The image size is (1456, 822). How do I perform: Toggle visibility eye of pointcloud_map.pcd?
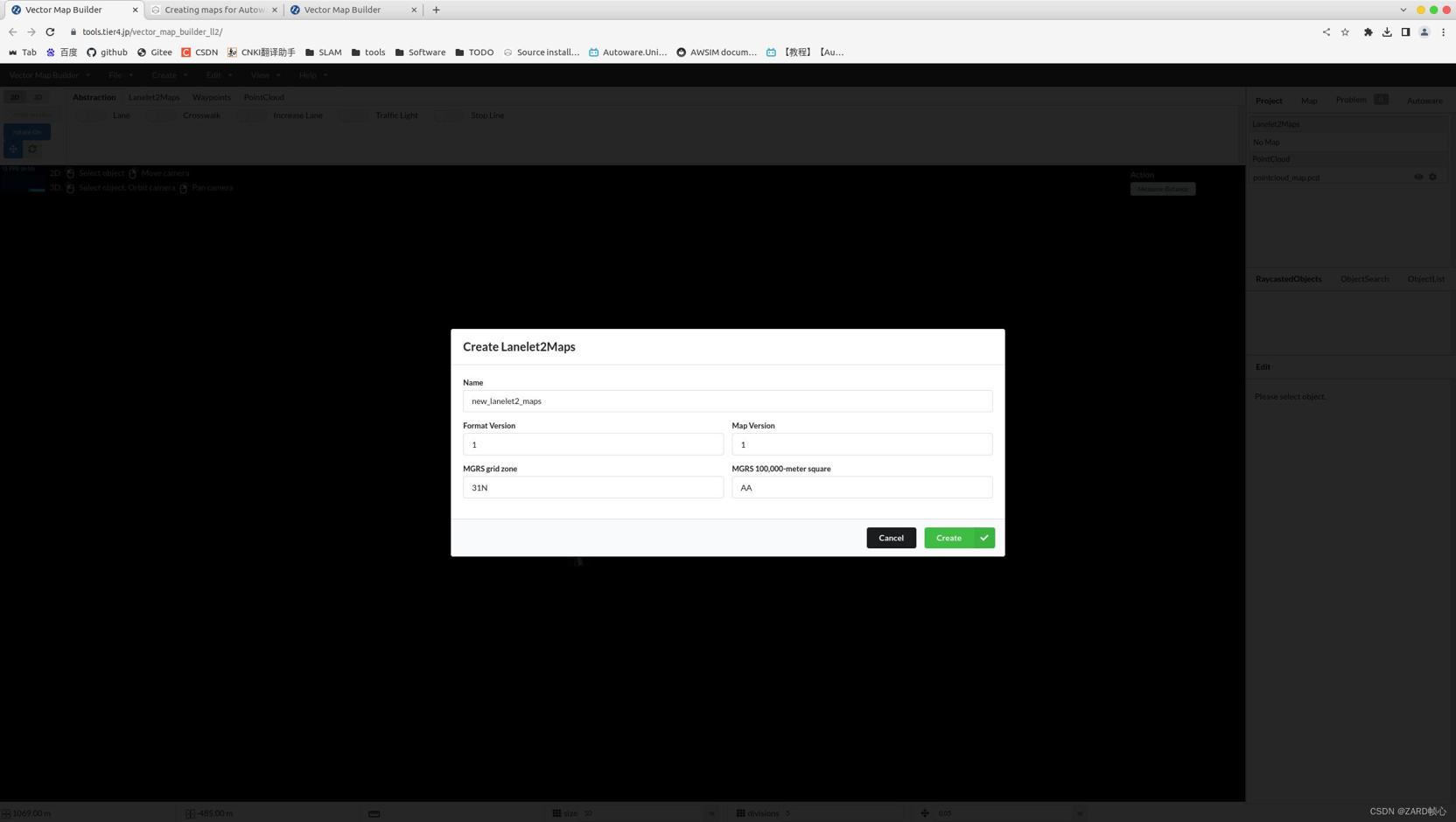1418,178
